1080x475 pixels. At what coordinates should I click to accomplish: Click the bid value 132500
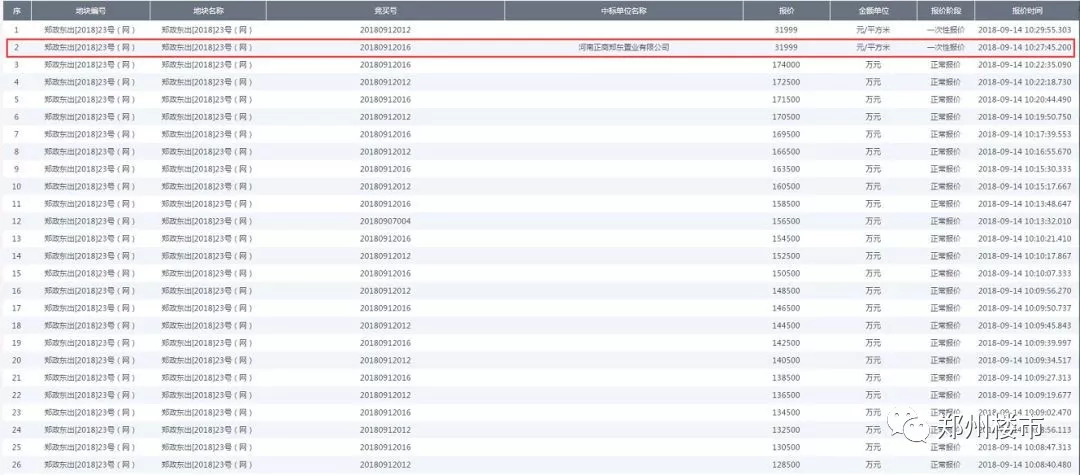(x=786, y=430)
